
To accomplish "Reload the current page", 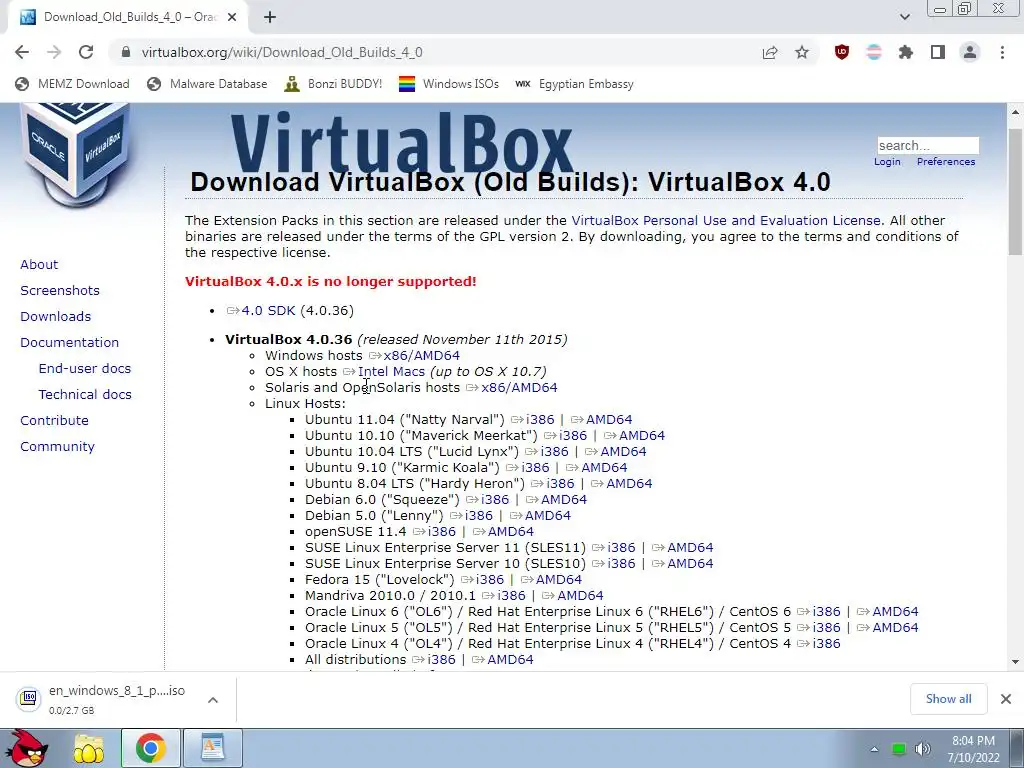I will (x=86, y=52).
